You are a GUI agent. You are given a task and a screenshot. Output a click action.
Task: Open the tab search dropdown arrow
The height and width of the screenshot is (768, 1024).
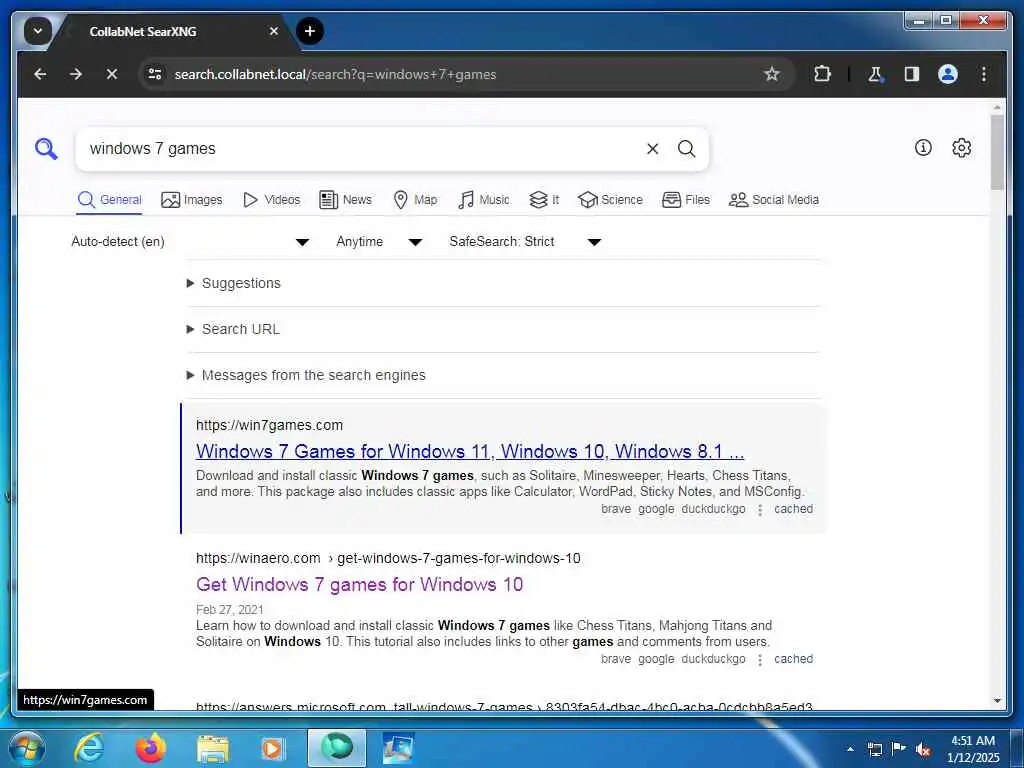pos(37,31)
